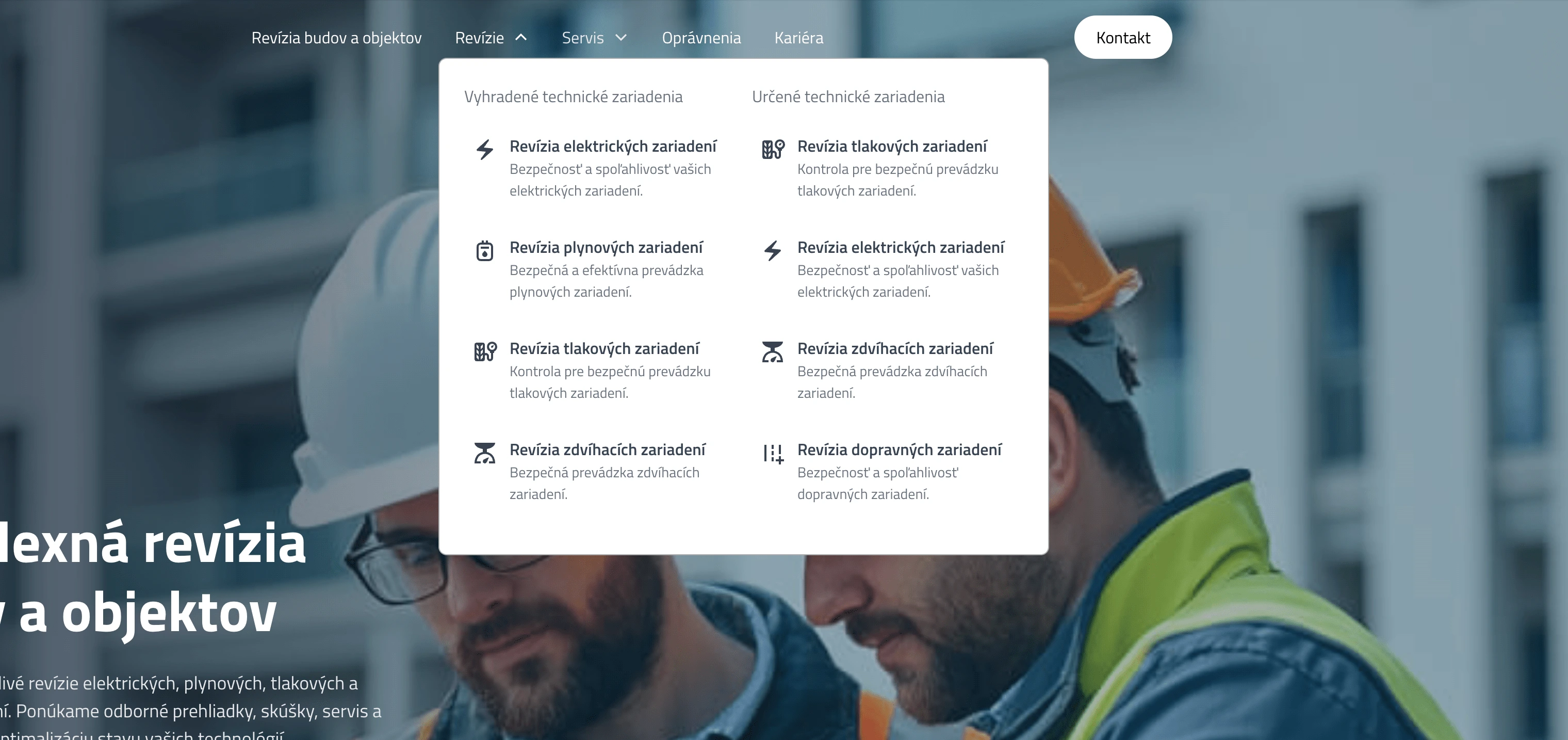The width and height of the screenshot is (1568, 740).
Task: Open Revízia tlakových zariadení in Určené column
Action: [892, 146]
